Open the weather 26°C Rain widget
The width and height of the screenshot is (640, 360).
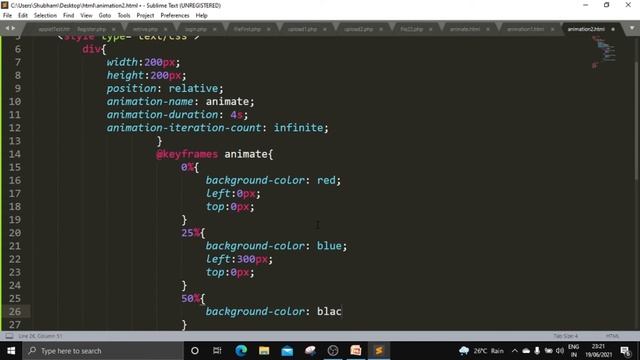pos(481,351)
